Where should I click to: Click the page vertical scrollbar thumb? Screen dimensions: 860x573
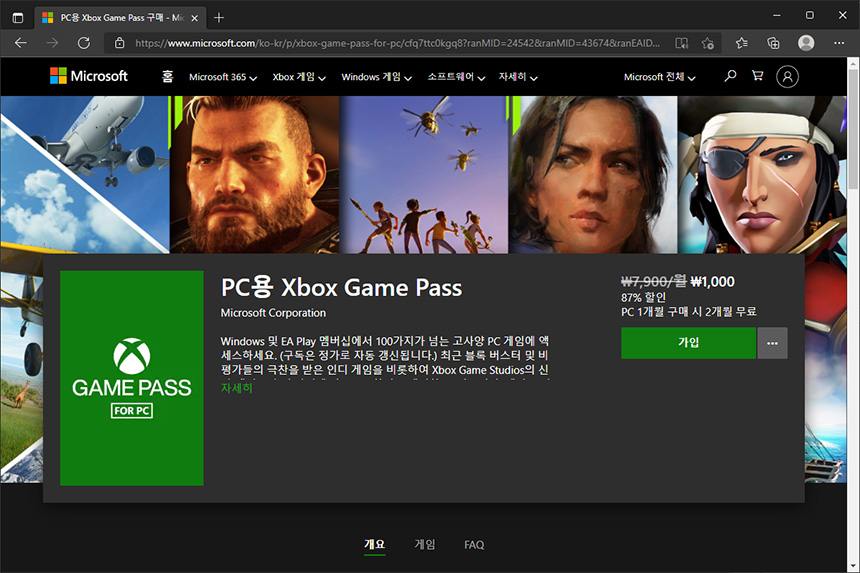(x=853, y=129)
